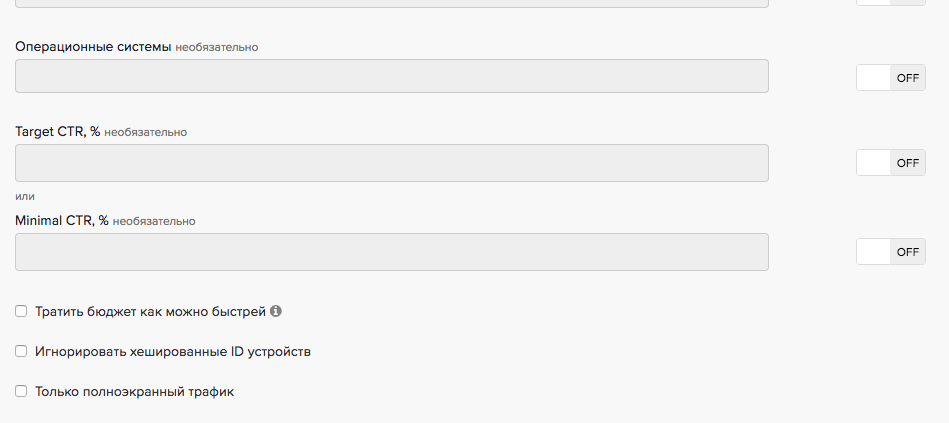Viewport: 949px width, 423px height.
Task: Focus the Minimal CTR, % input field
Action: (392, 252)
